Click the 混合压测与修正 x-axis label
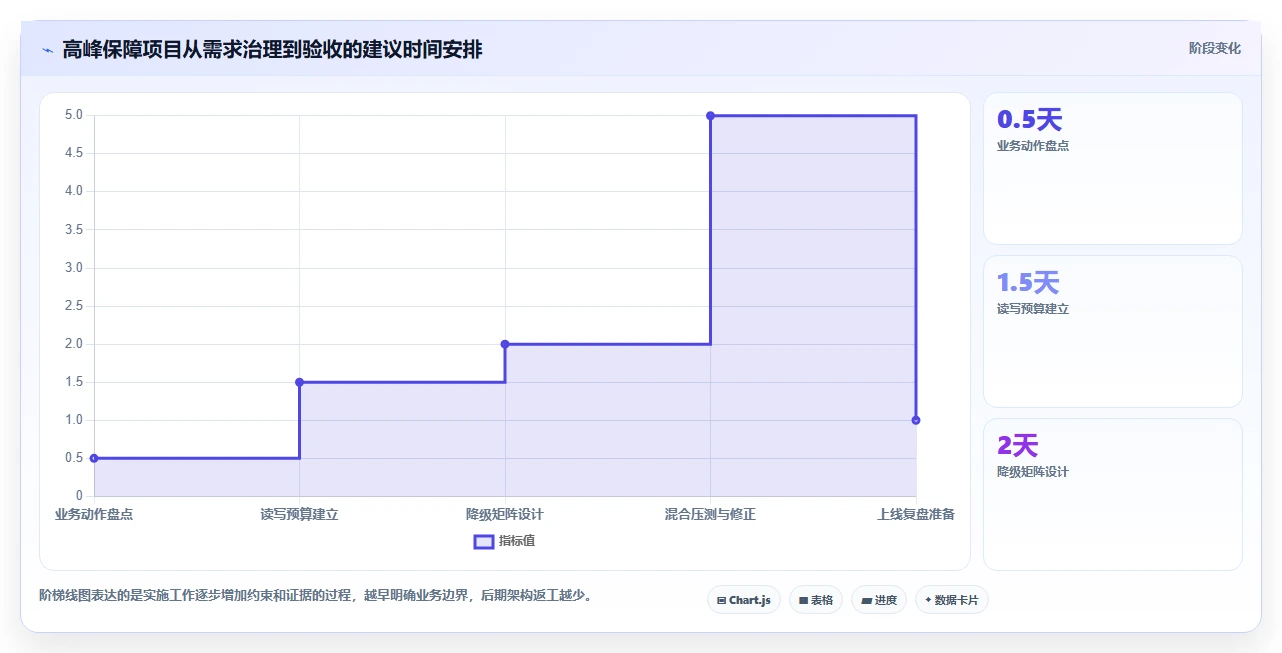Viewport: 1282px width, 653px height. (710, 515)
